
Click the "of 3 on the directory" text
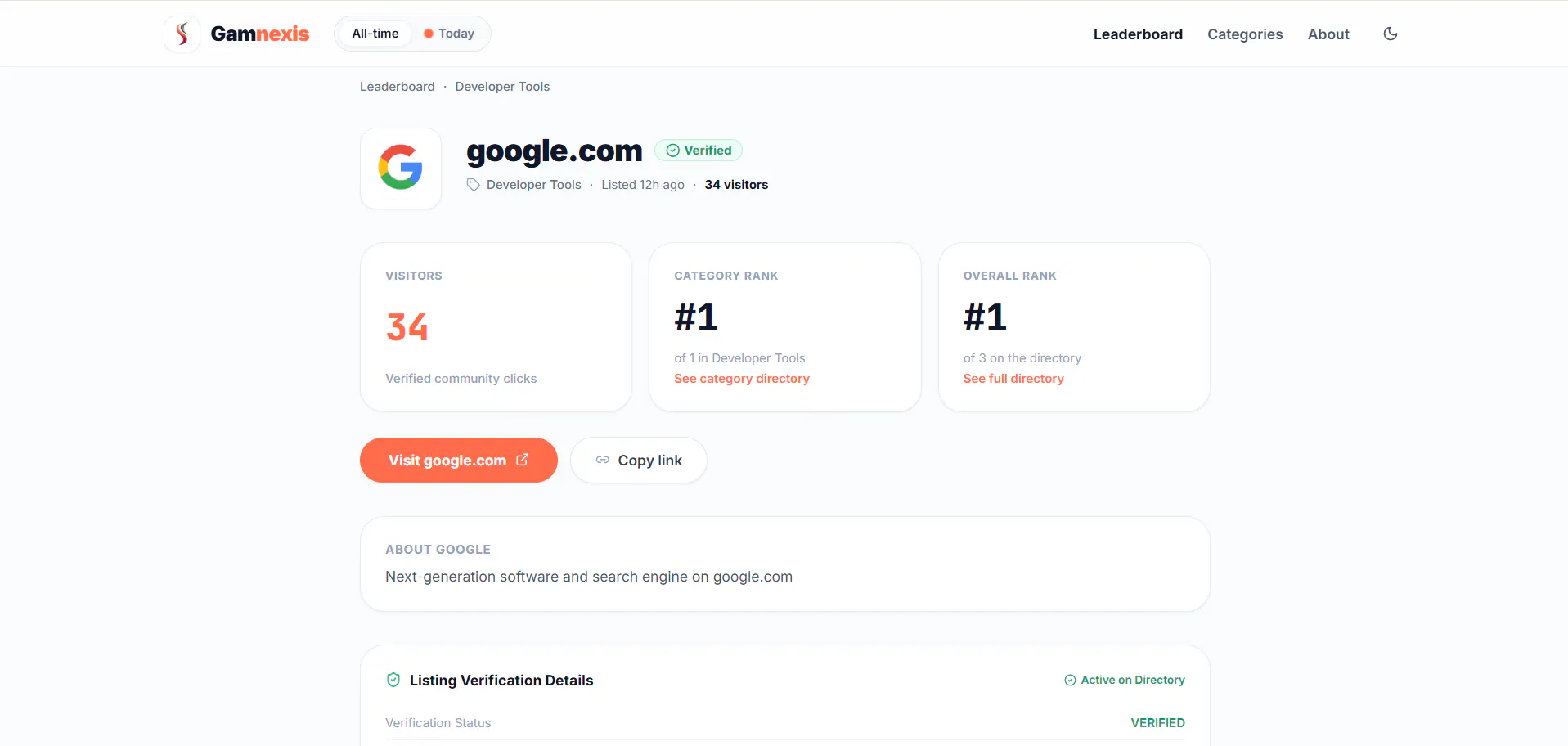[1022, 358]
